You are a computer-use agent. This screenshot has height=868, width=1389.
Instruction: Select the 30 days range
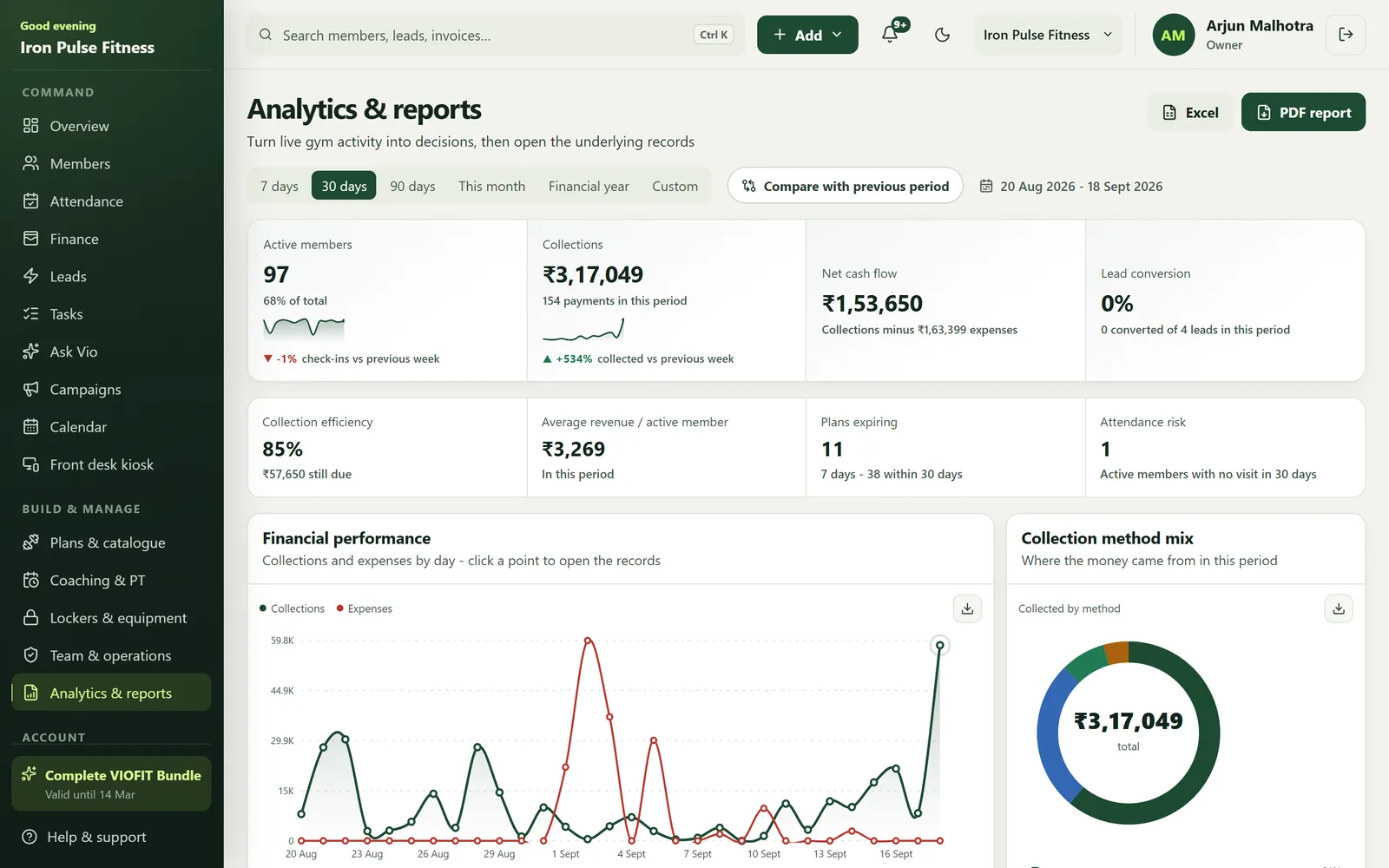click(x=344, y=186)
